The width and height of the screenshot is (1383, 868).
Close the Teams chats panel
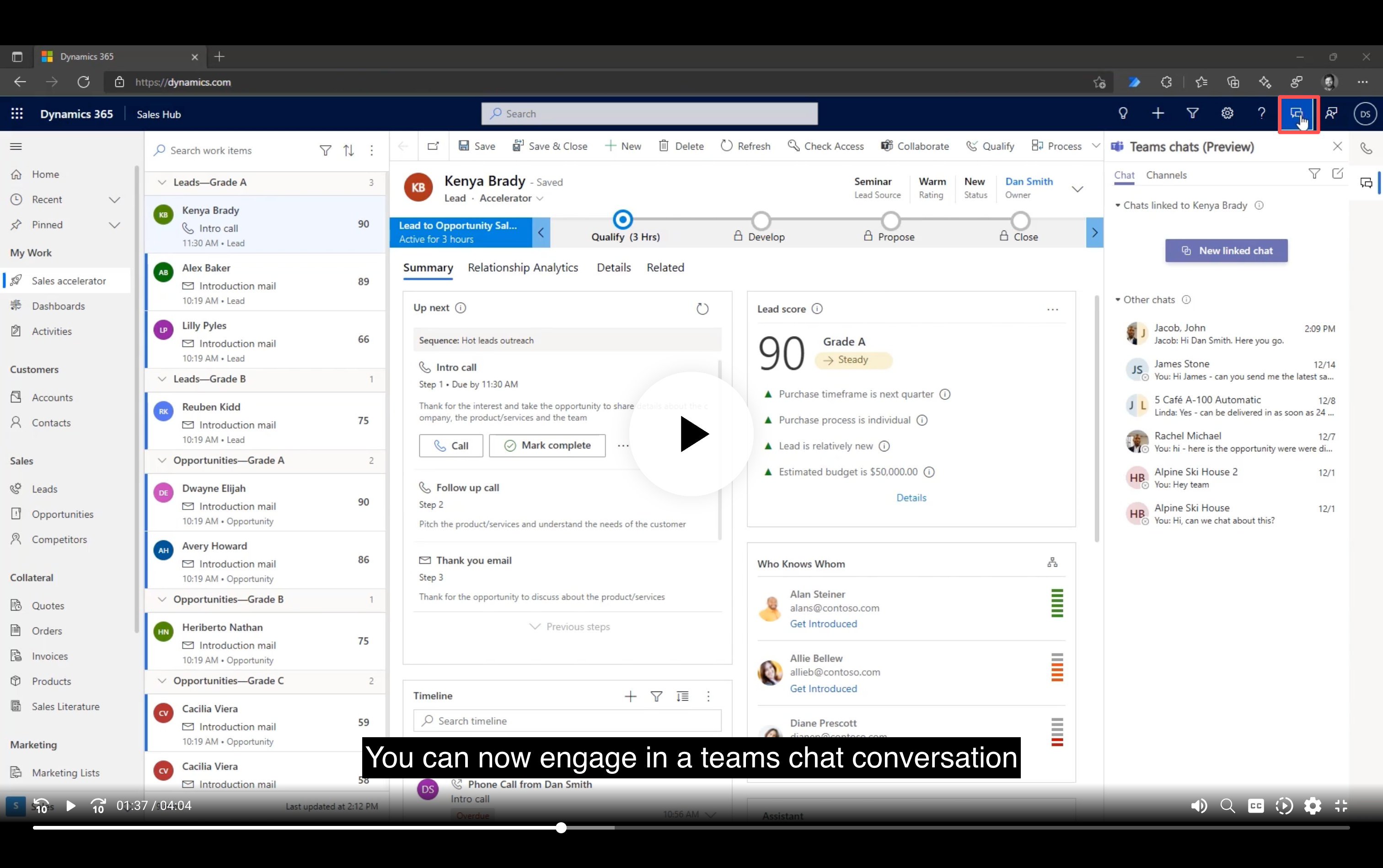pos(1337,146)
